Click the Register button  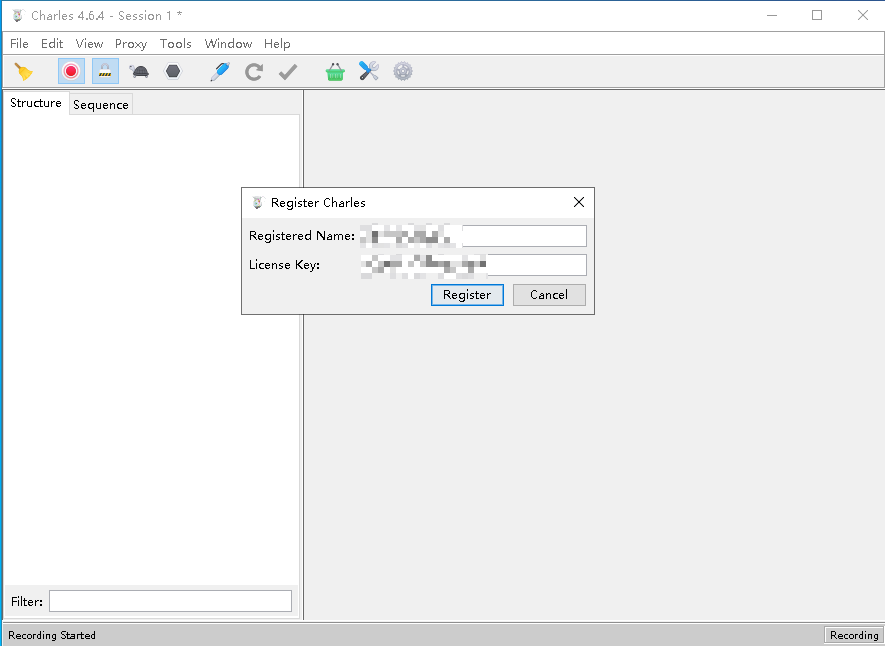coord(467,295)
